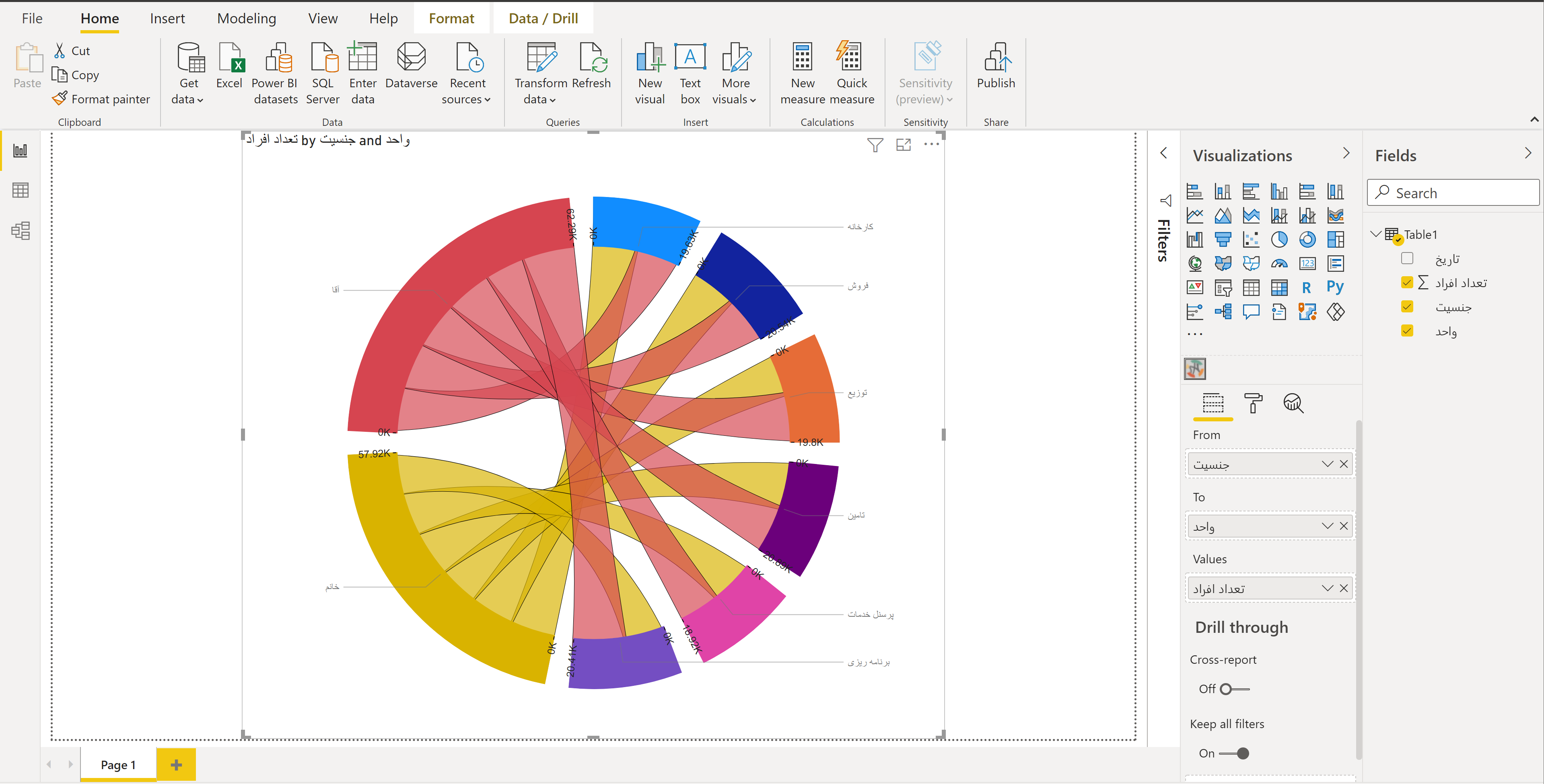Open Focus mode icon on visual
Image resolution: width=1544 pixels, height=784 pixels.
tap(903, 145)
